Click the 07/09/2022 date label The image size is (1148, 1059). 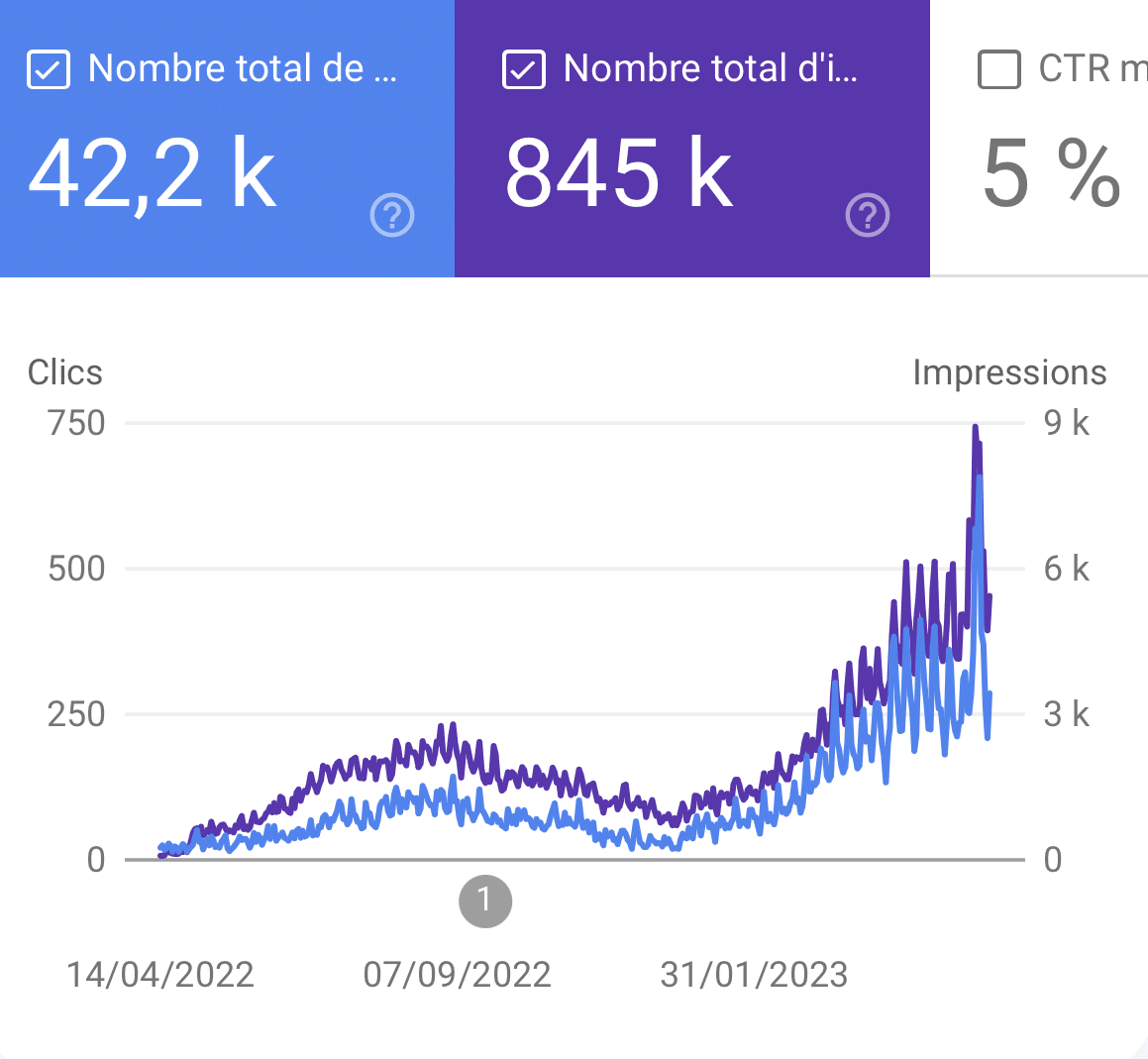pos(457,975)
